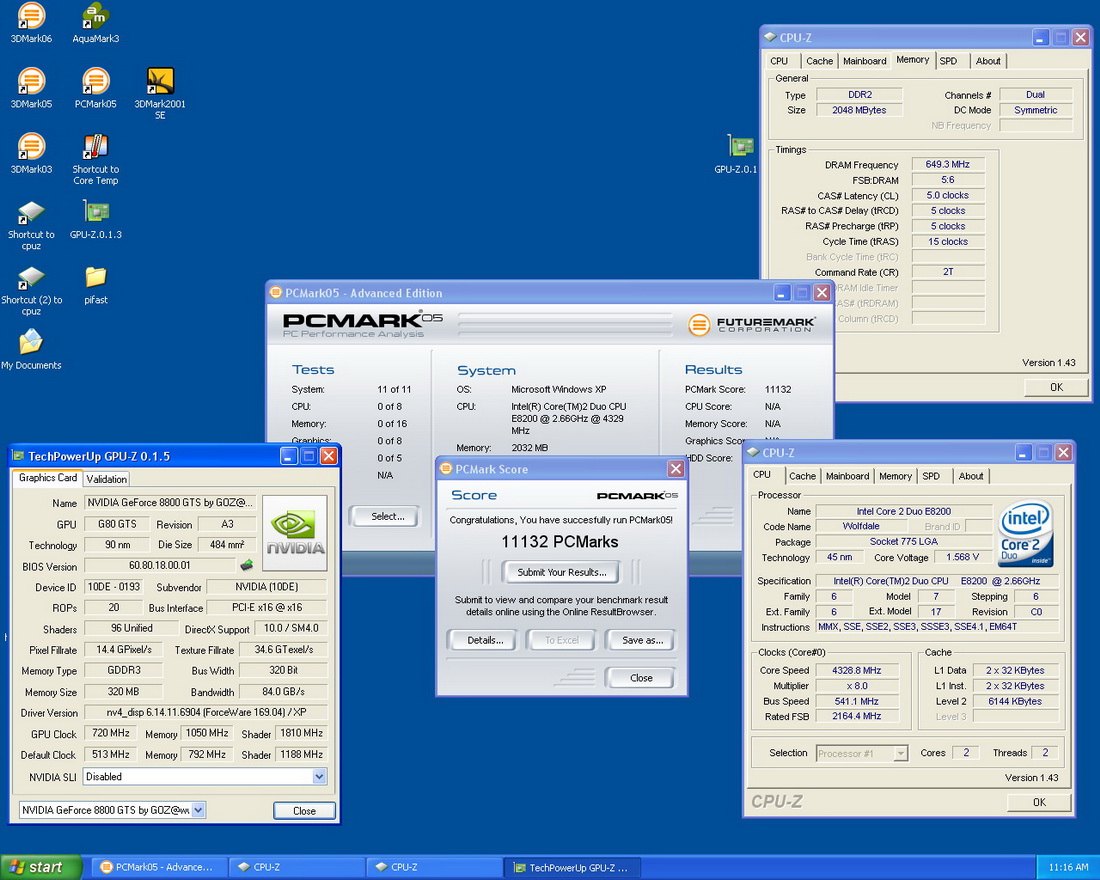Open About tab in lower CPU-Z window

pos(971,476)
